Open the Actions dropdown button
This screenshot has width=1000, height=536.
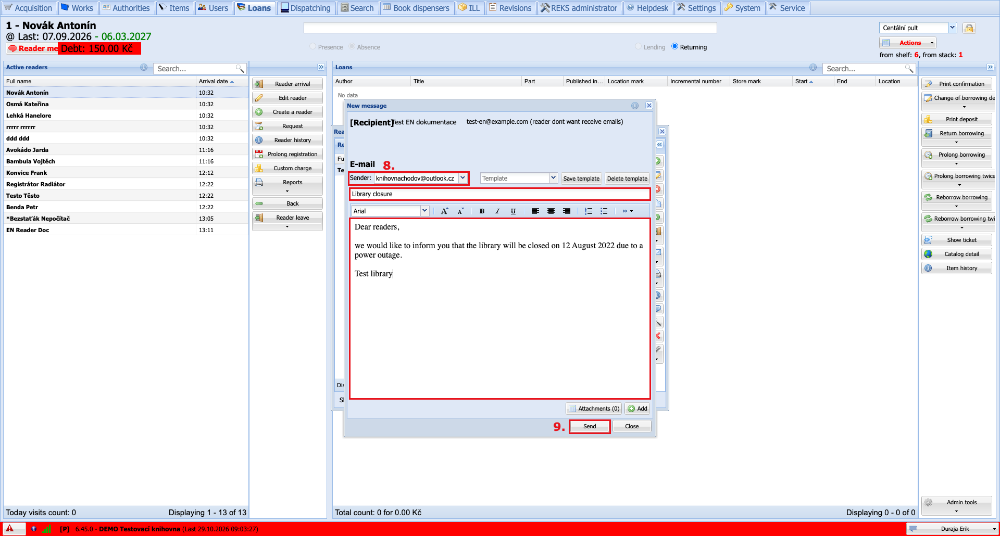(908, 43)
